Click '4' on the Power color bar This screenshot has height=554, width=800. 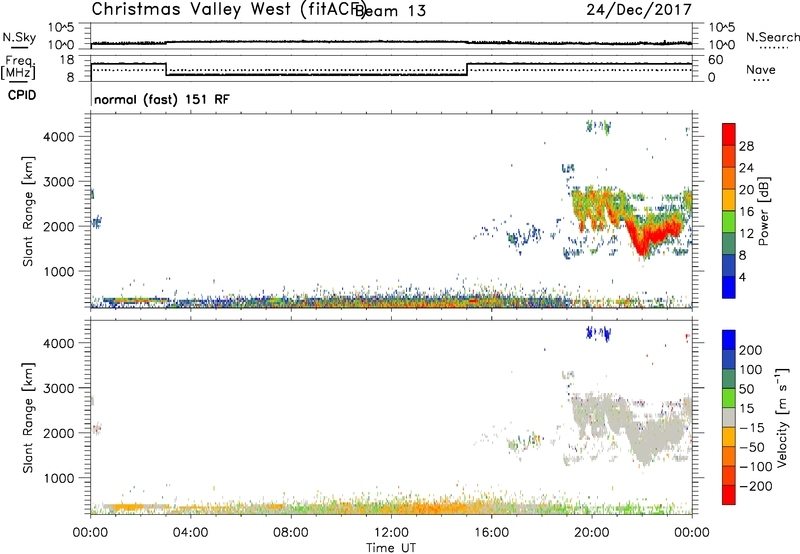(x=742, y=277)
